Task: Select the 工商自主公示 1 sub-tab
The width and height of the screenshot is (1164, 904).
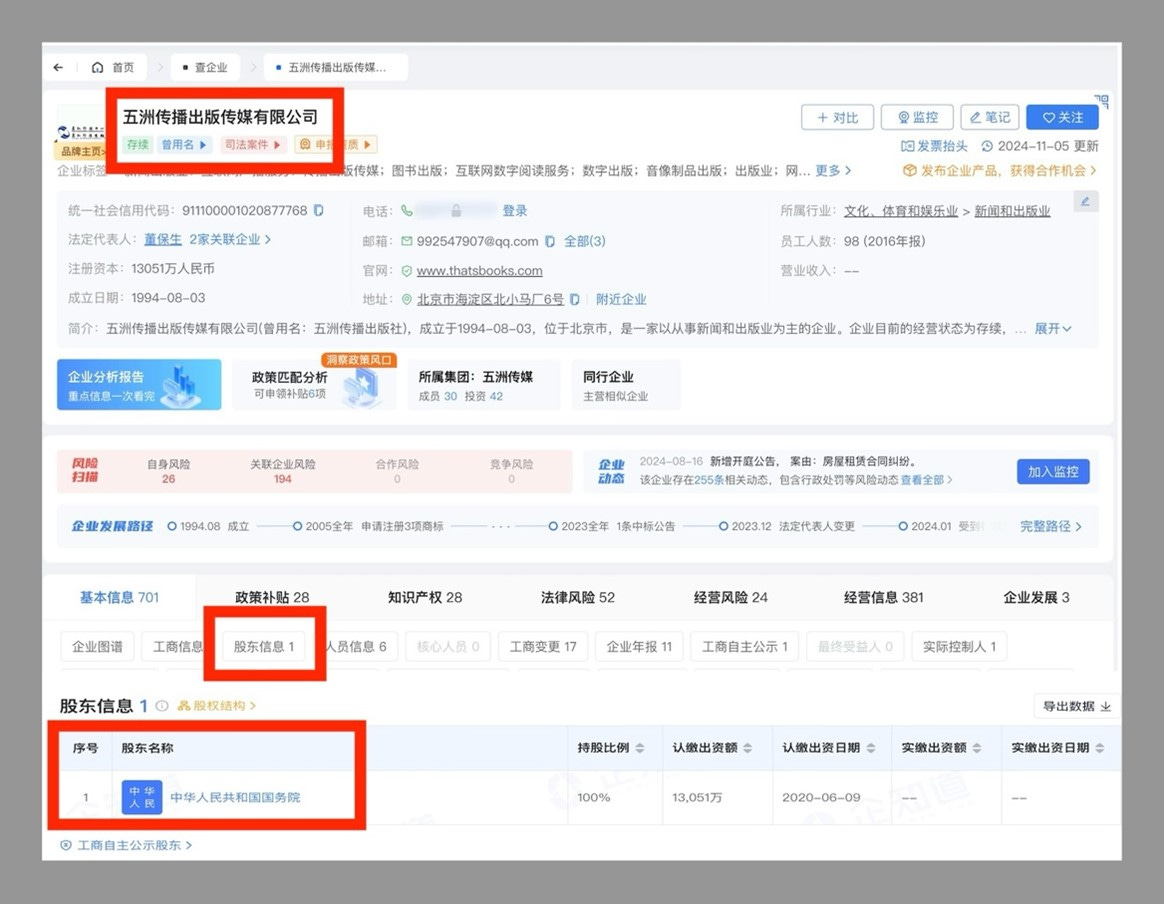Action: tap(745, 646)
